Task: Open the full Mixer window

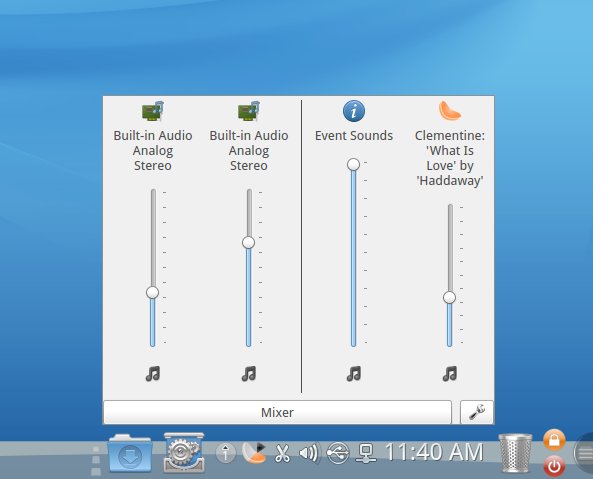Action: point(277,412)
